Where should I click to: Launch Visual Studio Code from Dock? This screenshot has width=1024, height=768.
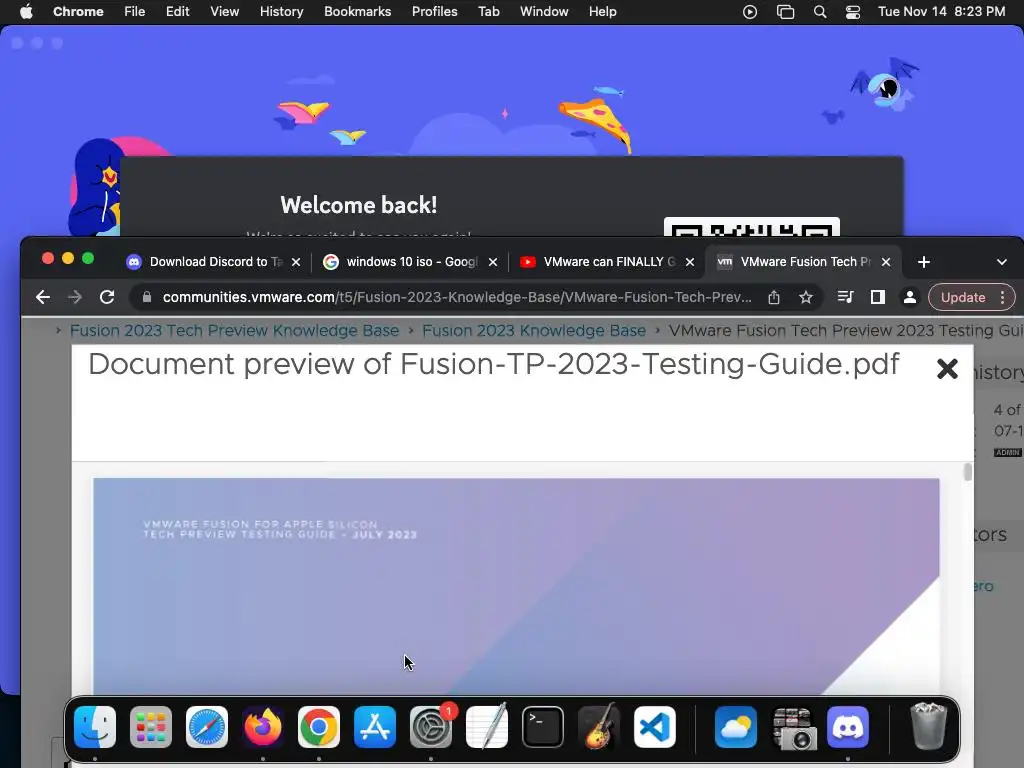(x=655, y=727)
